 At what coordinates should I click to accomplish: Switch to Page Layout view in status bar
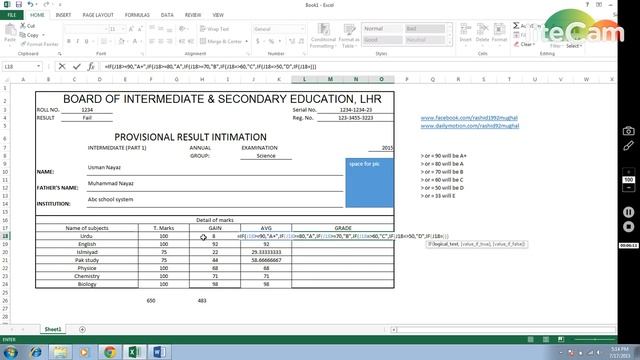[546, 339]
